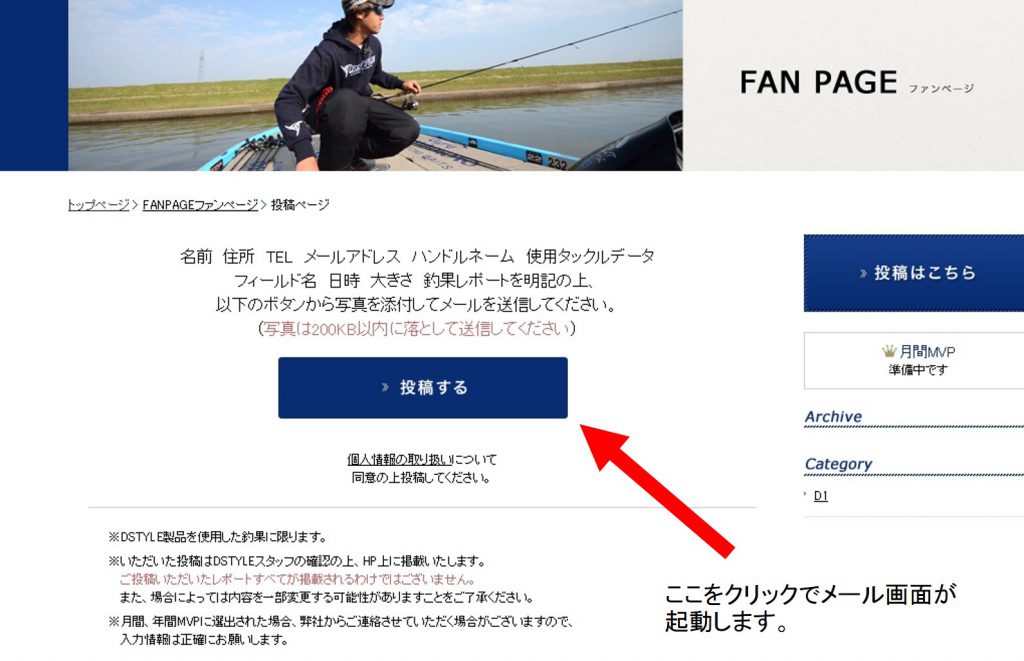
Task: Click the small arrow bullet before D1
Action: click(806, 494)
